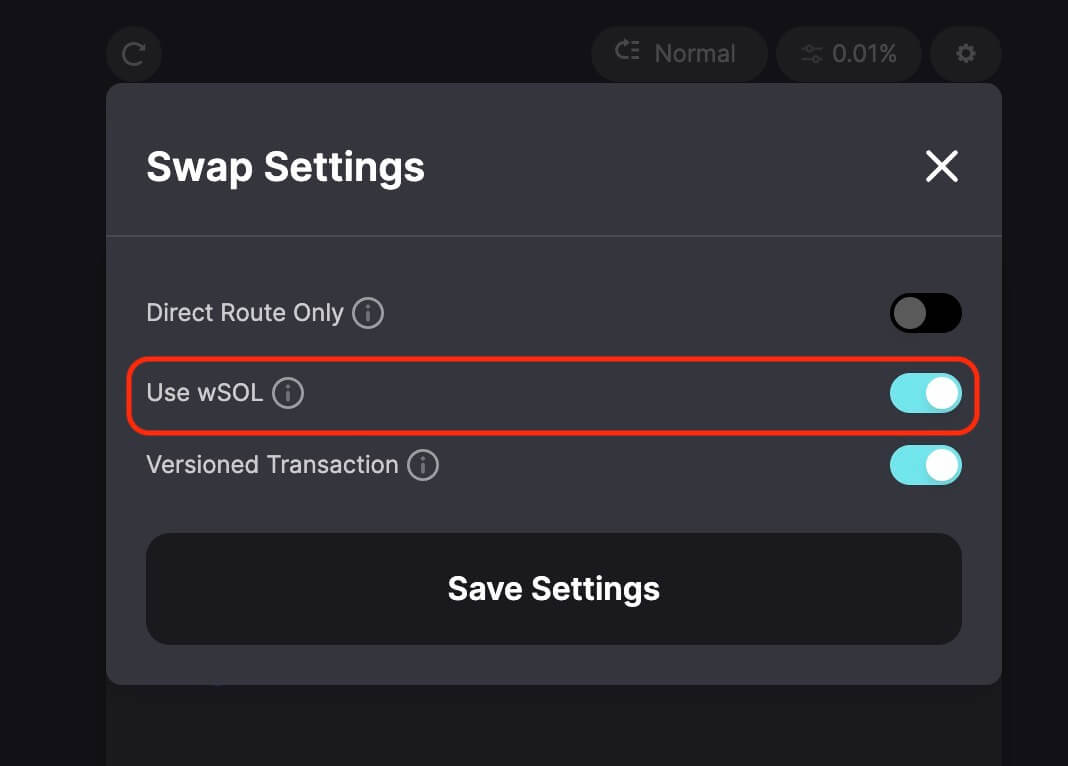
Task: Click the word Normal in top bar
Action: point(695,54)
